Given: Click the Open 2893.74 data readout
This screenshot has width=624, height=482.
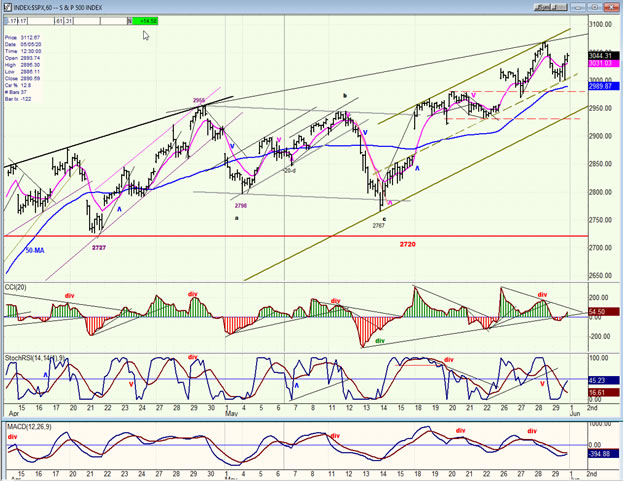Looking at the screenshot, I should click(x=22, y=58).
